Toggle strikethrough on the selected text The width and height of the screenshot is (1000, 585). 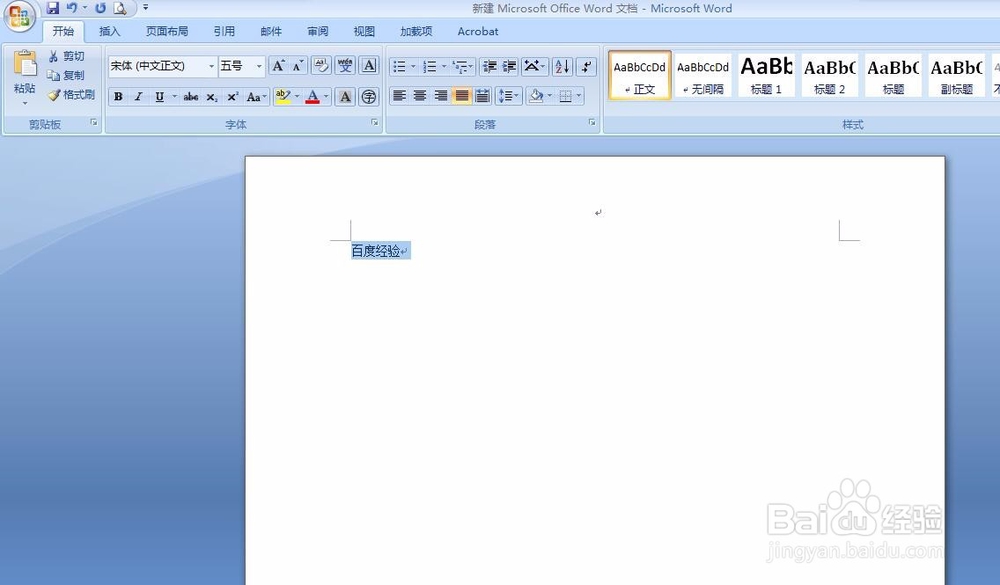[191, 96]
